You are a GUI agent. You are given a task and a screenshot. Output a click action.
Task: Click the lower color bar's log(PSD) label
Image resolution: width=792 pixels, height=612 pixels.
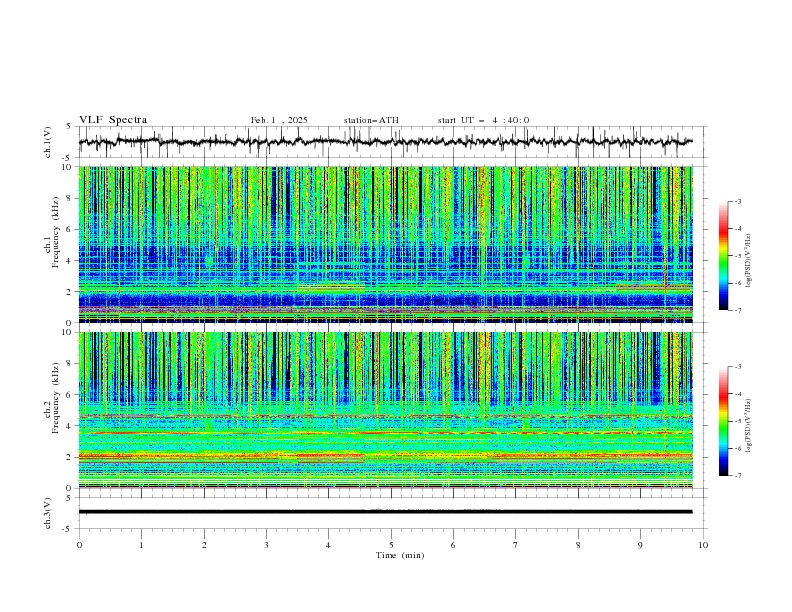coord(748,426)
